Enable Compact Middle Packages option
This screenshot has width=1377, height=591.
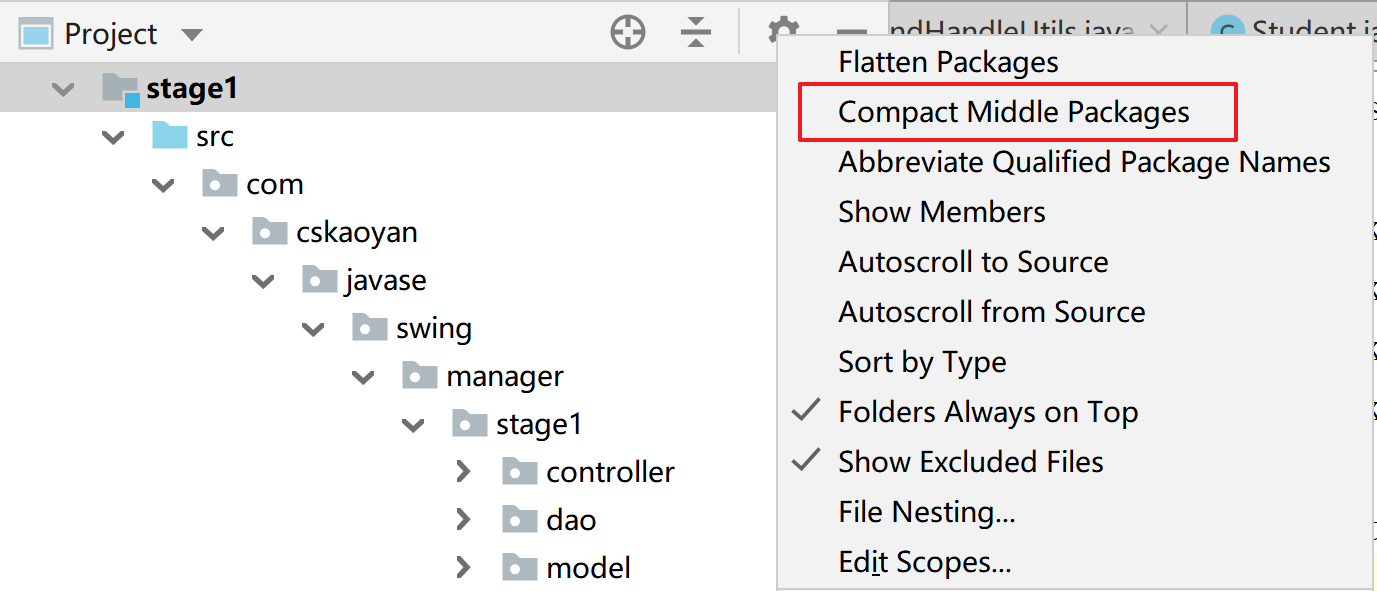pos(1013,112)
